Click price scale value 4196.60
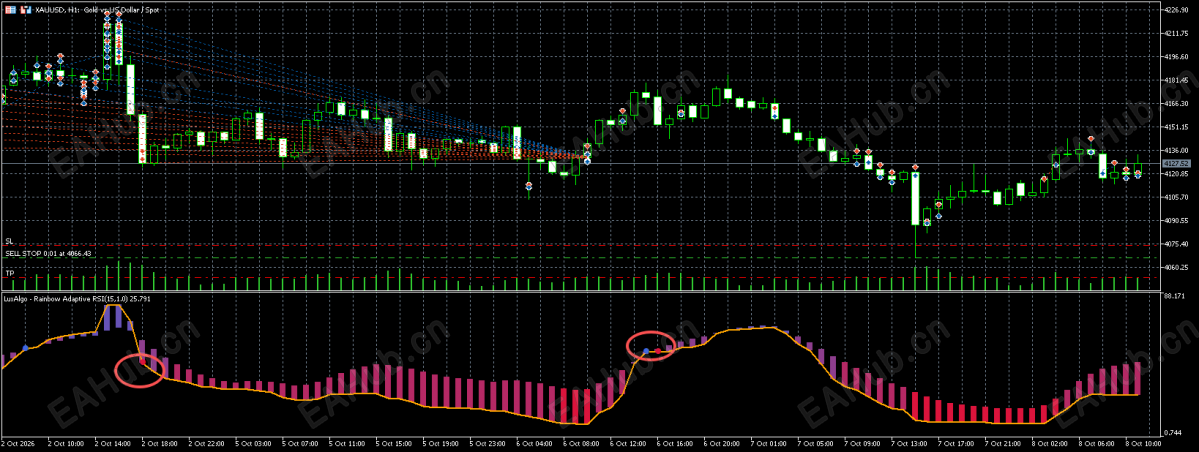Screen dimensions: 1199x452 pyautogui.click(x=1175, y=57)
